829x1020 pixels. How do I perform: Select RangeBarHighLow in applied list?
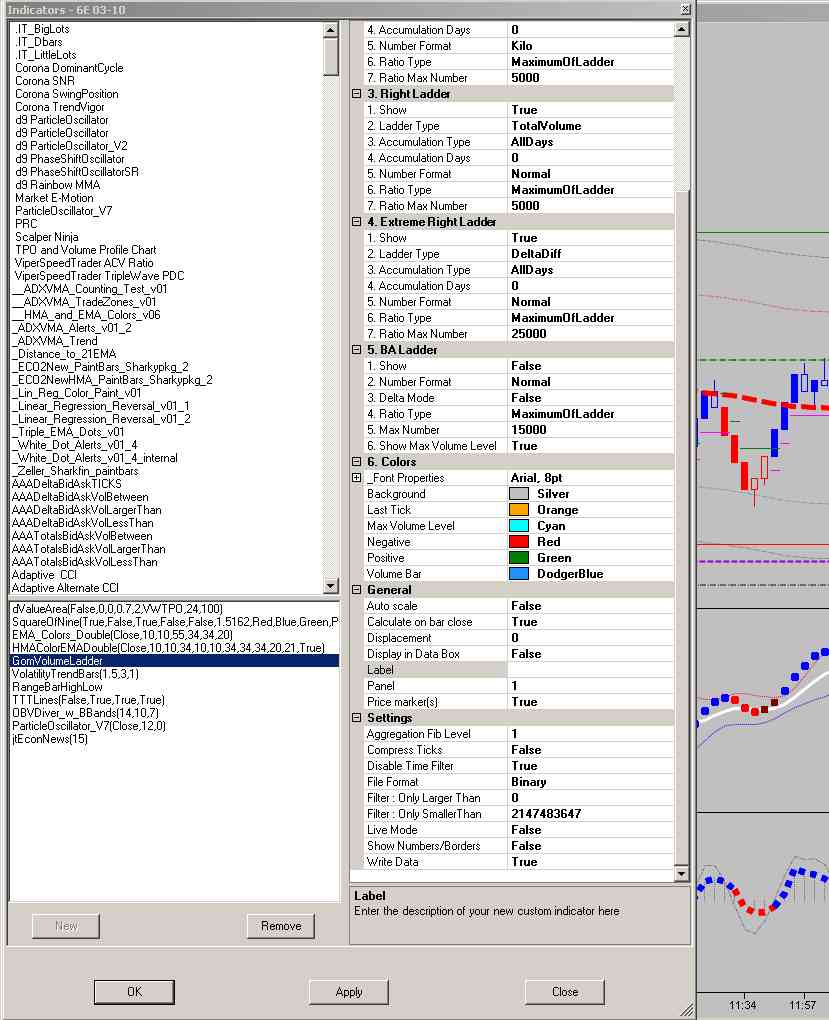coord(57,687)
